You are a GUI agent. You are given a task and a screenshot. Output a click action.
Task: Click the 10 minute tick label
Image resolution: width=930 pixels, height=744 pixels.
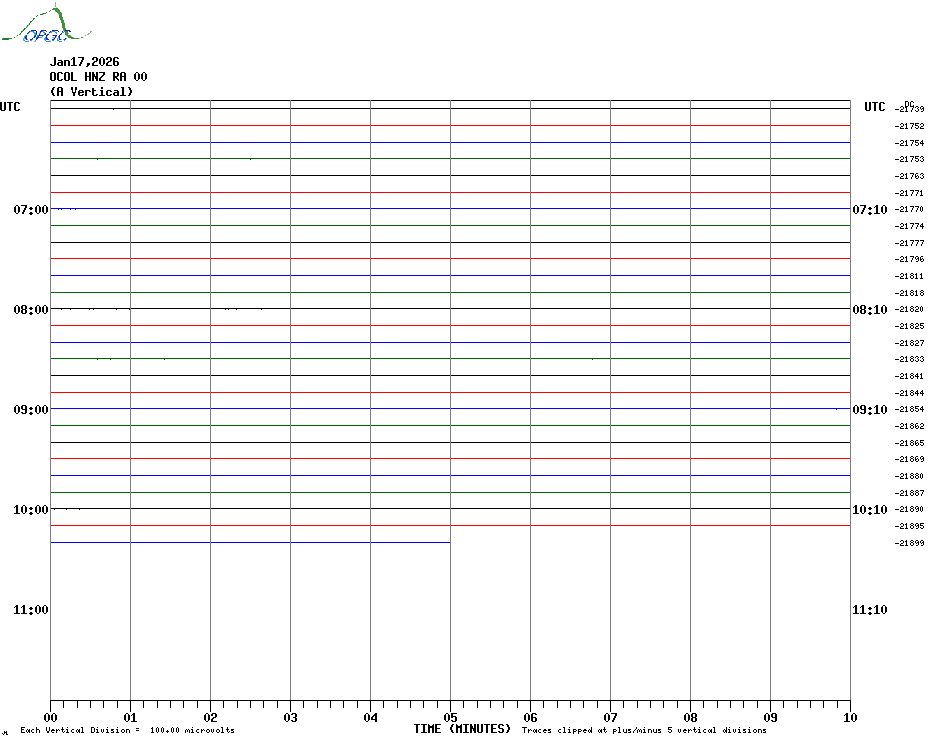point(849,717)
